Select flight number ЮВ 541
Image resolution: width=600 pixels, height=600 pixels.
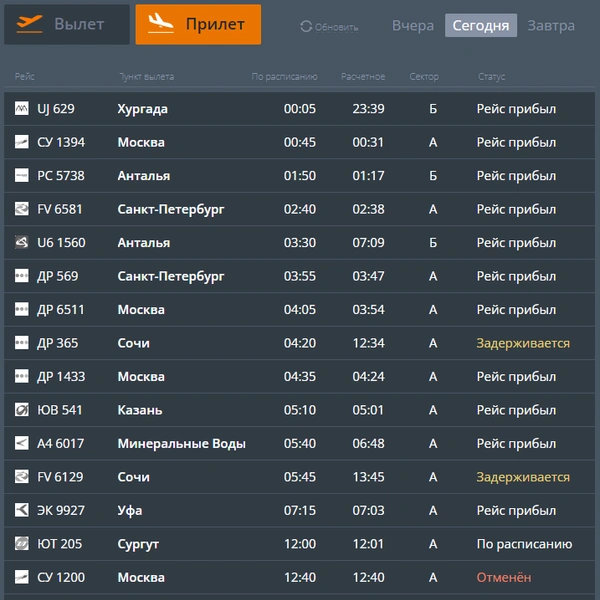60,410
